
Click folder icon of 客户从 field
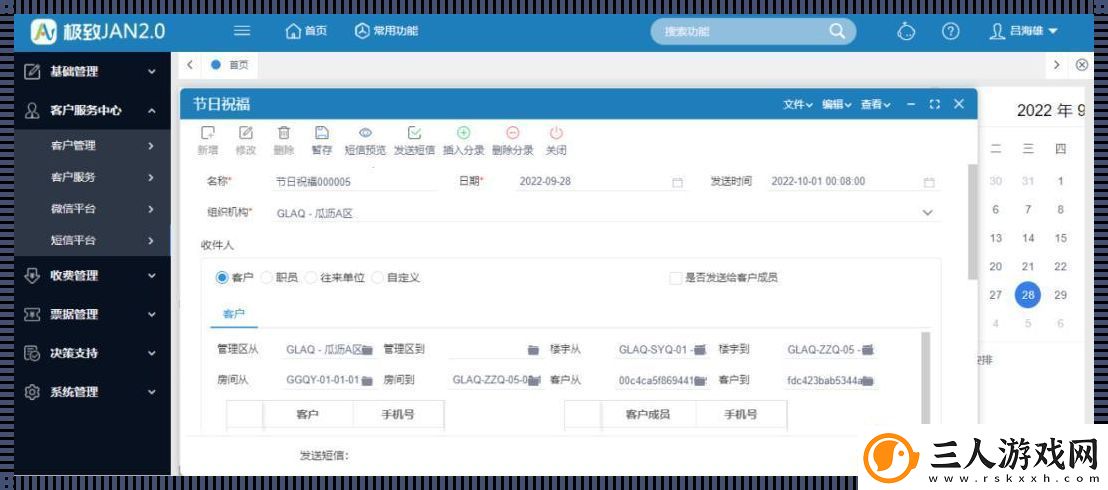tap(700, 381)
